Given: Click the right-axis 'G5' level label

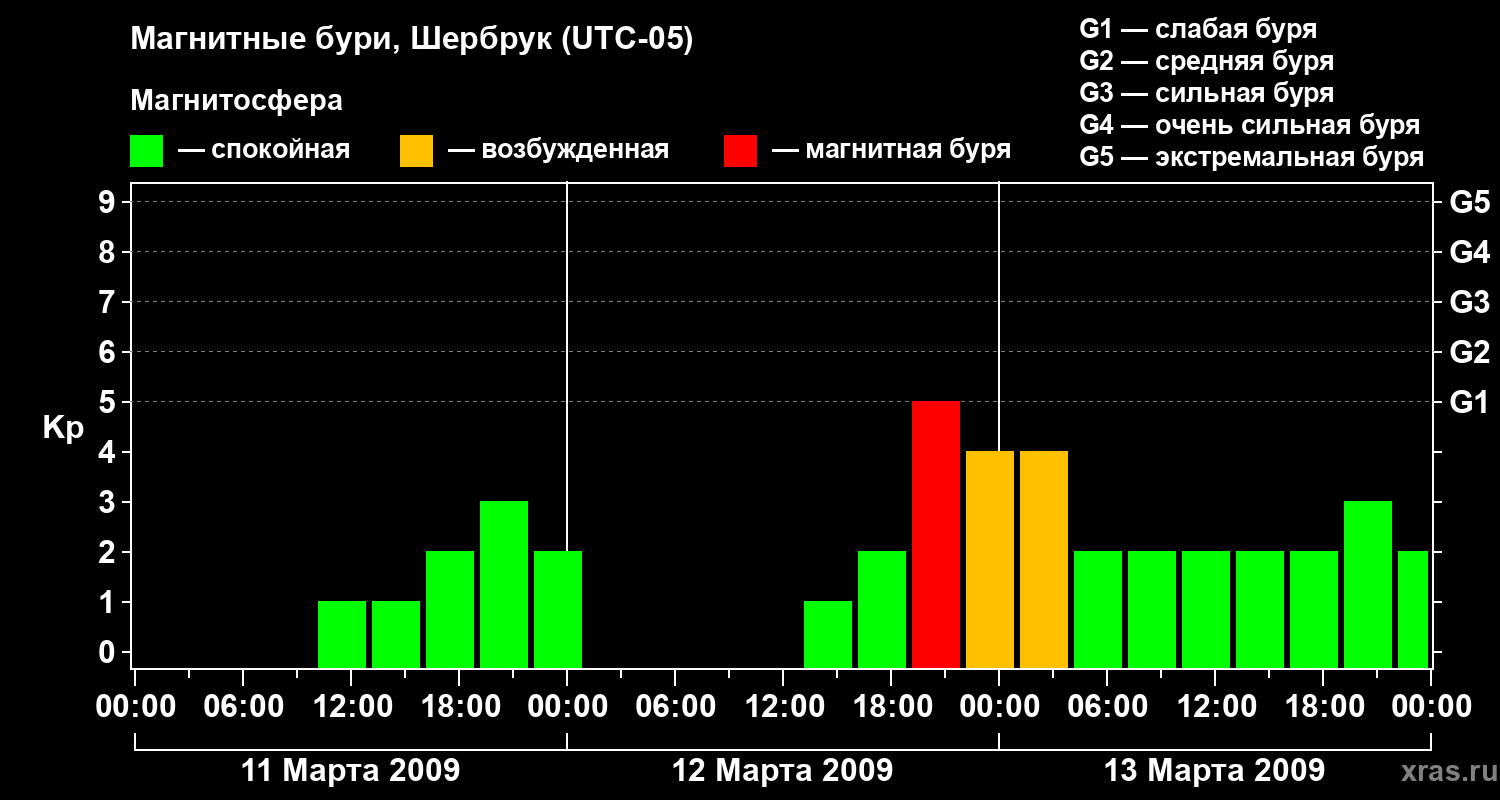Looking at the screenshot, I should (1469, 202).
